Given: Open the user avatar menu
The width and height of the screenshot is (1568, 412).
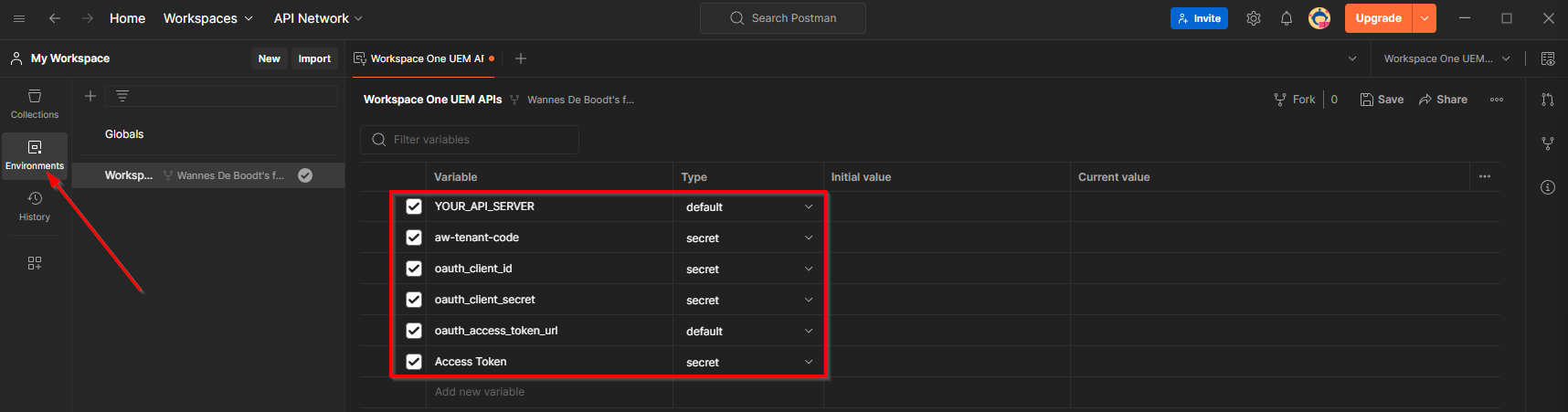Looking at the screenshot, I should tap(1319, 18).
